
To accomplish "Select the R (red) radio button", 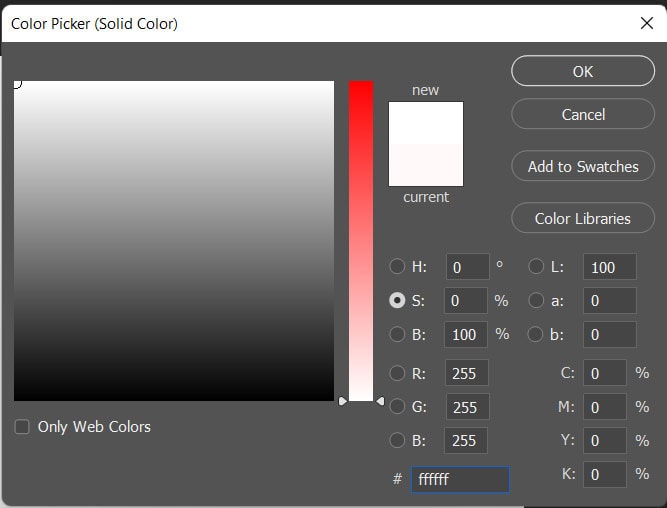I will click(x=397, y=373).
